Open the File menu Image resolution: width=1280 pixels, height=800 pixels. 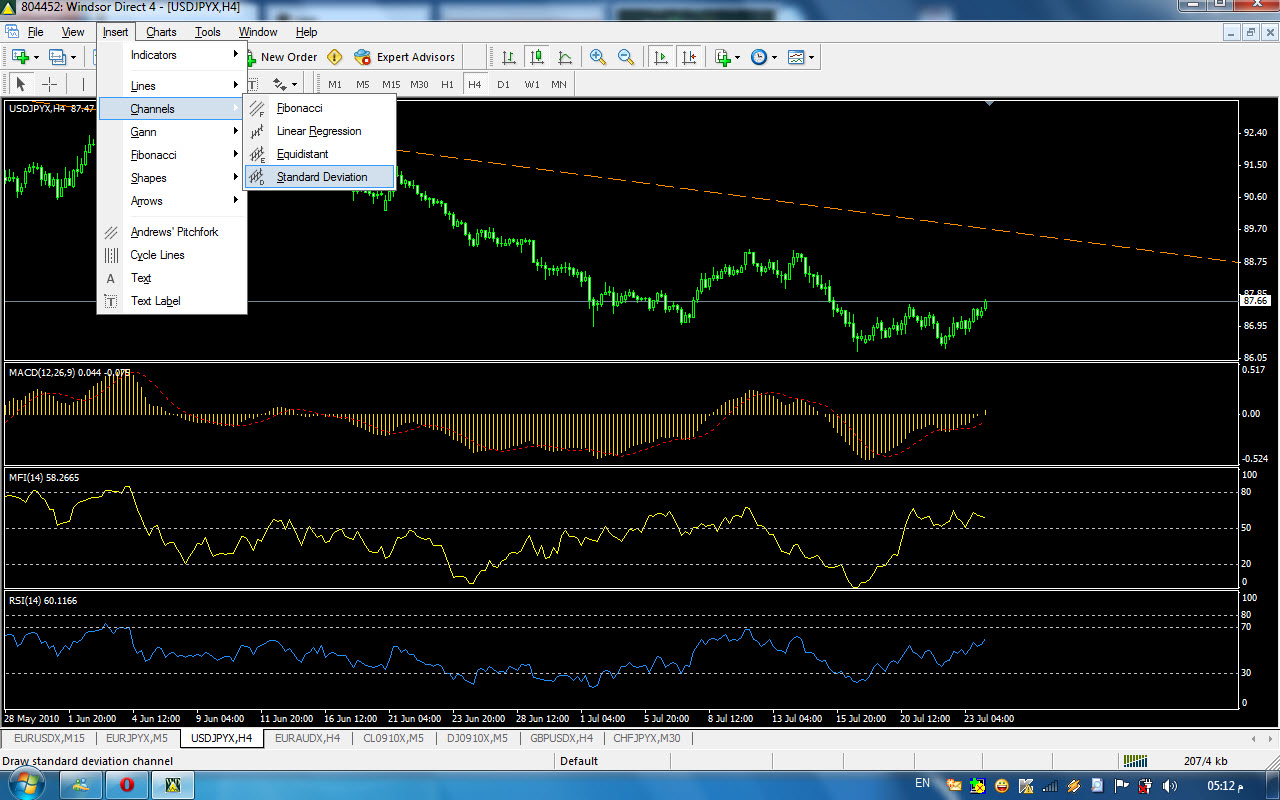pos(36,32)
